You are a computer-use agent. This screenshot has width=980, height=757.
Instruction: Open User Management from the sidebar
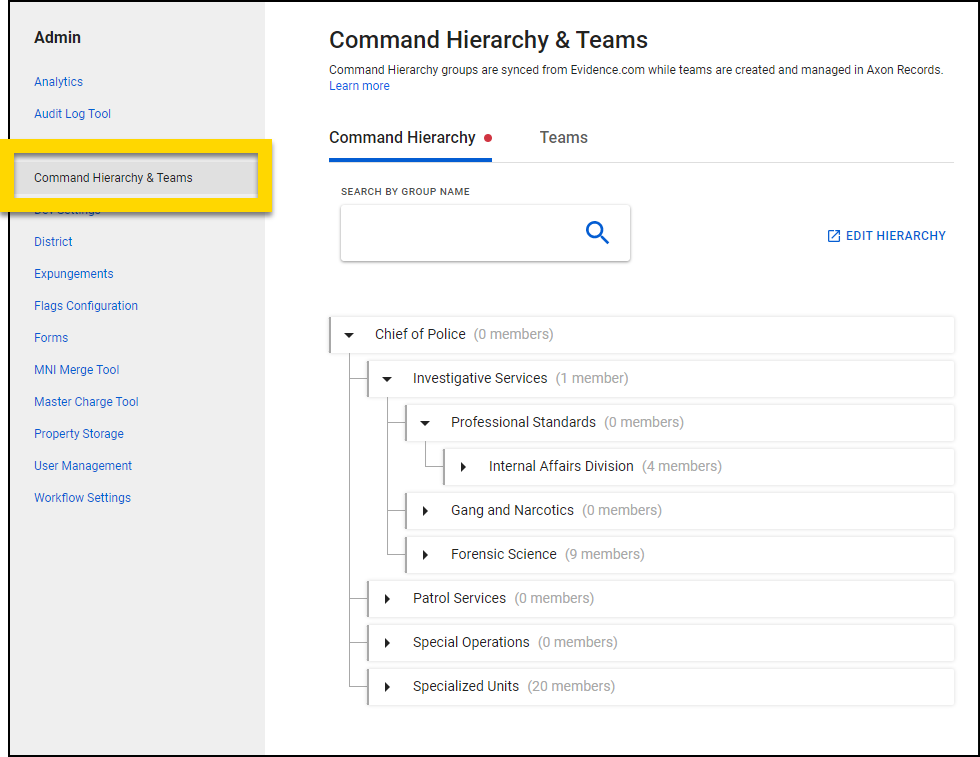82,465
